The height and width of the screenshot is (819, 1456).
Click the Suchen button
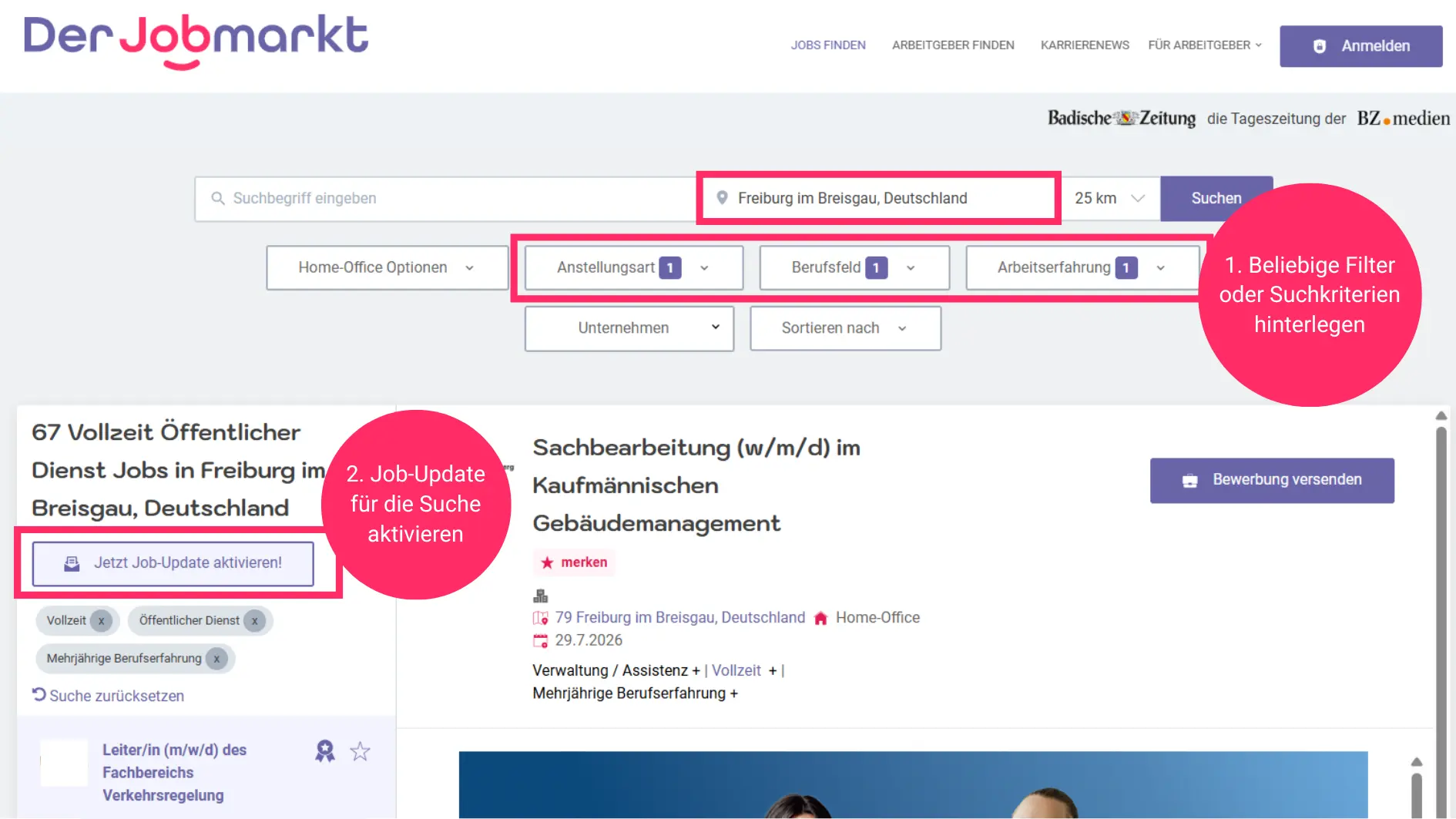[1216, 199]
